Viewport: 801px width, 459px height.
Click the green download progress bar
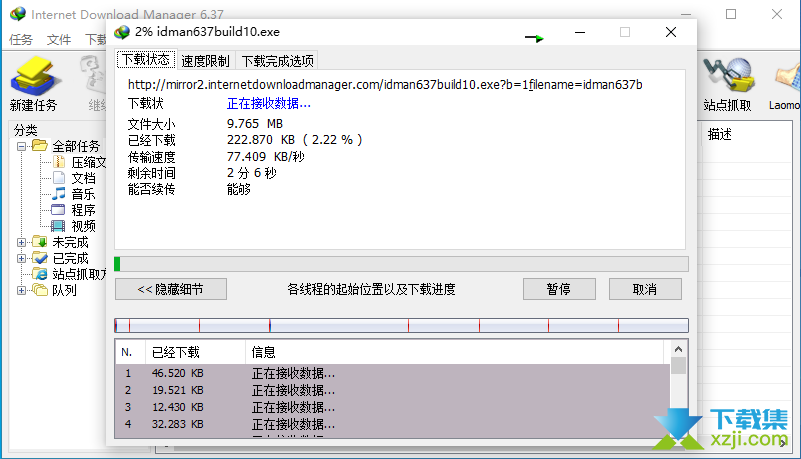click(402, 264)
